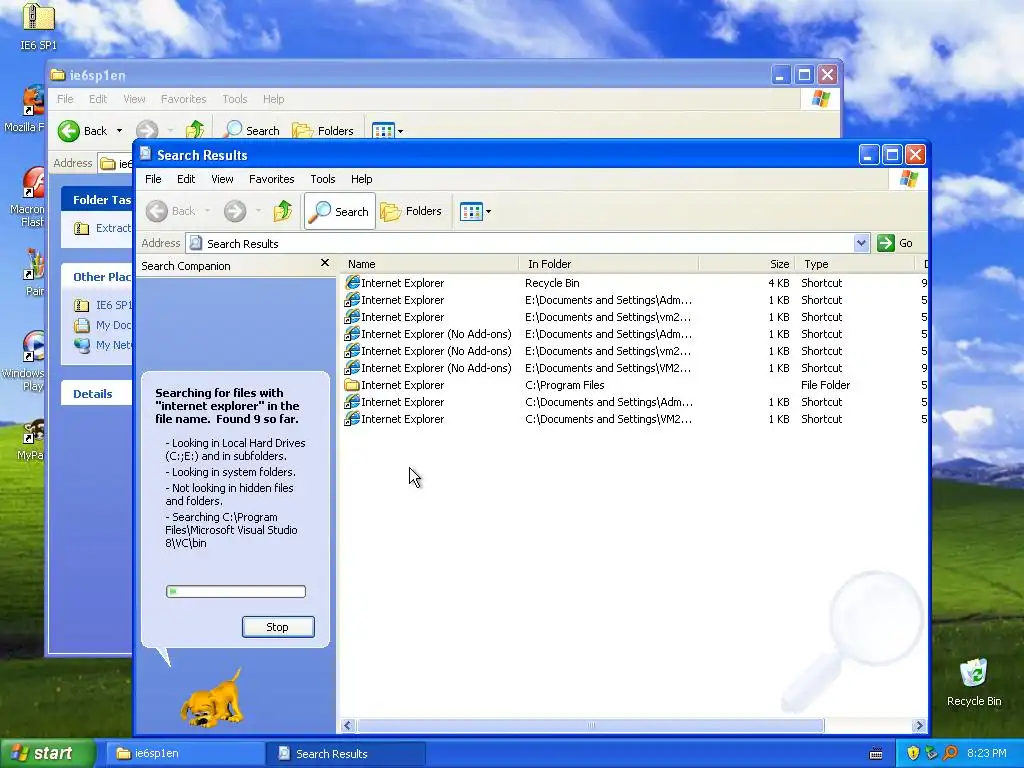Select Internet Explorer shortcut icon in Recycle Bin row
Screen dimensions: 1024x768
[x=352, y=283]
